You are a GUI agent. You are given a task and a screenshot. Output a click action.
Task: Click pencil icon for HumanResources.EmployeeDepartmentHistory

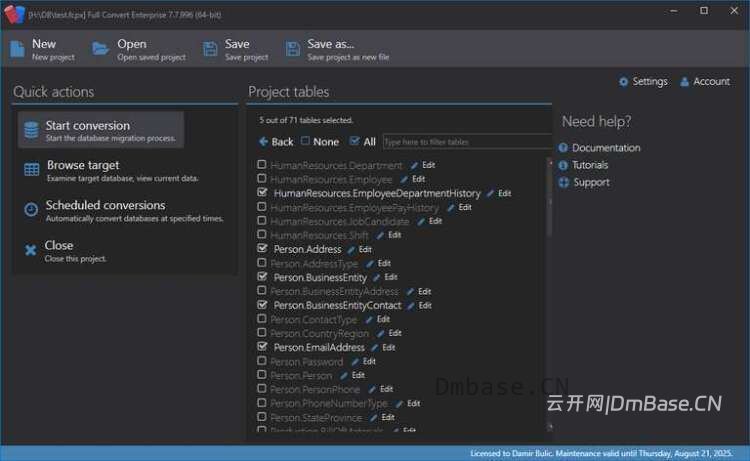pos(490,193)
